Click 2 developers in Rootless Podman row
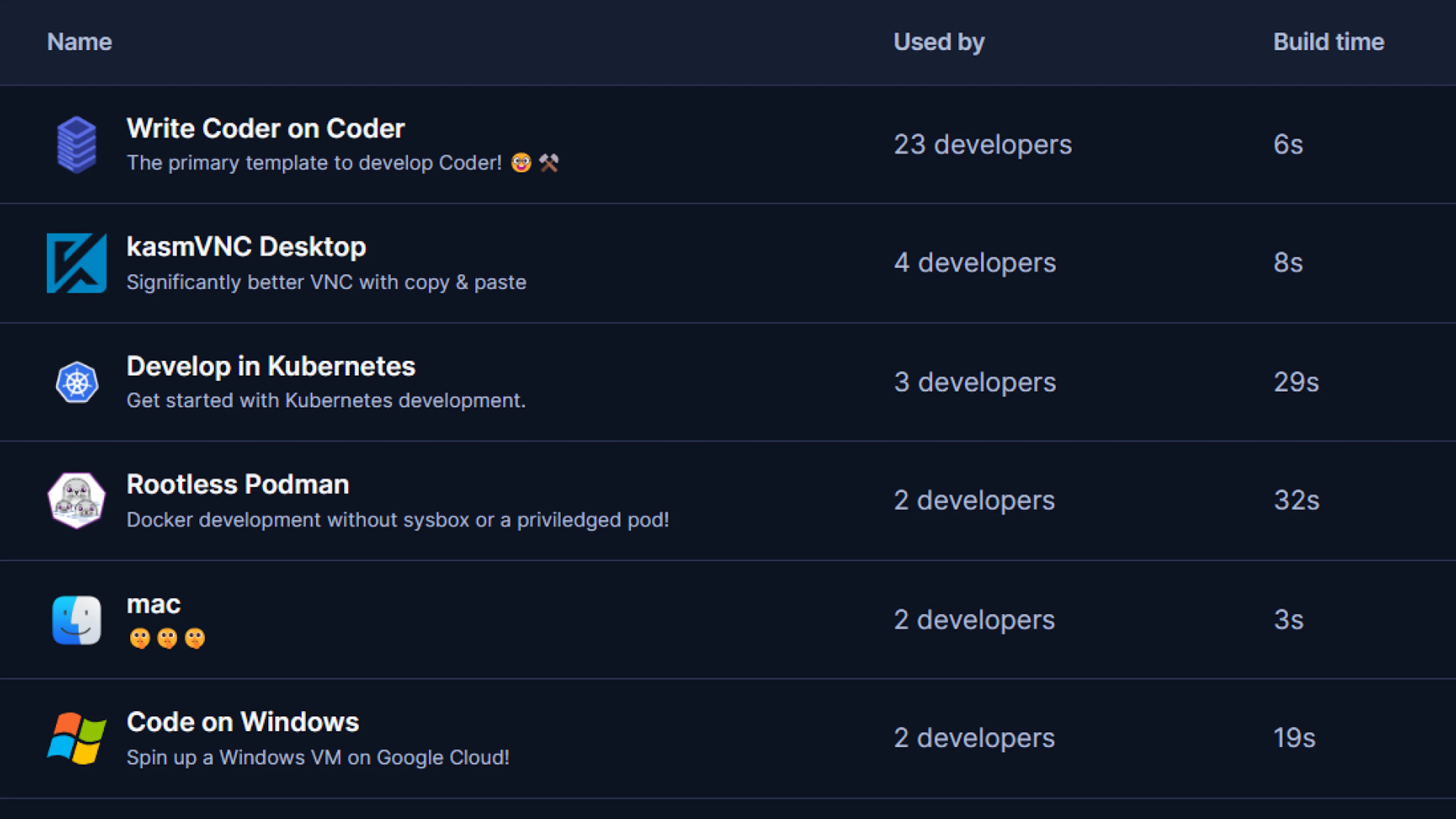Viewport: 1456px width, 819px height. pos(974,501)
